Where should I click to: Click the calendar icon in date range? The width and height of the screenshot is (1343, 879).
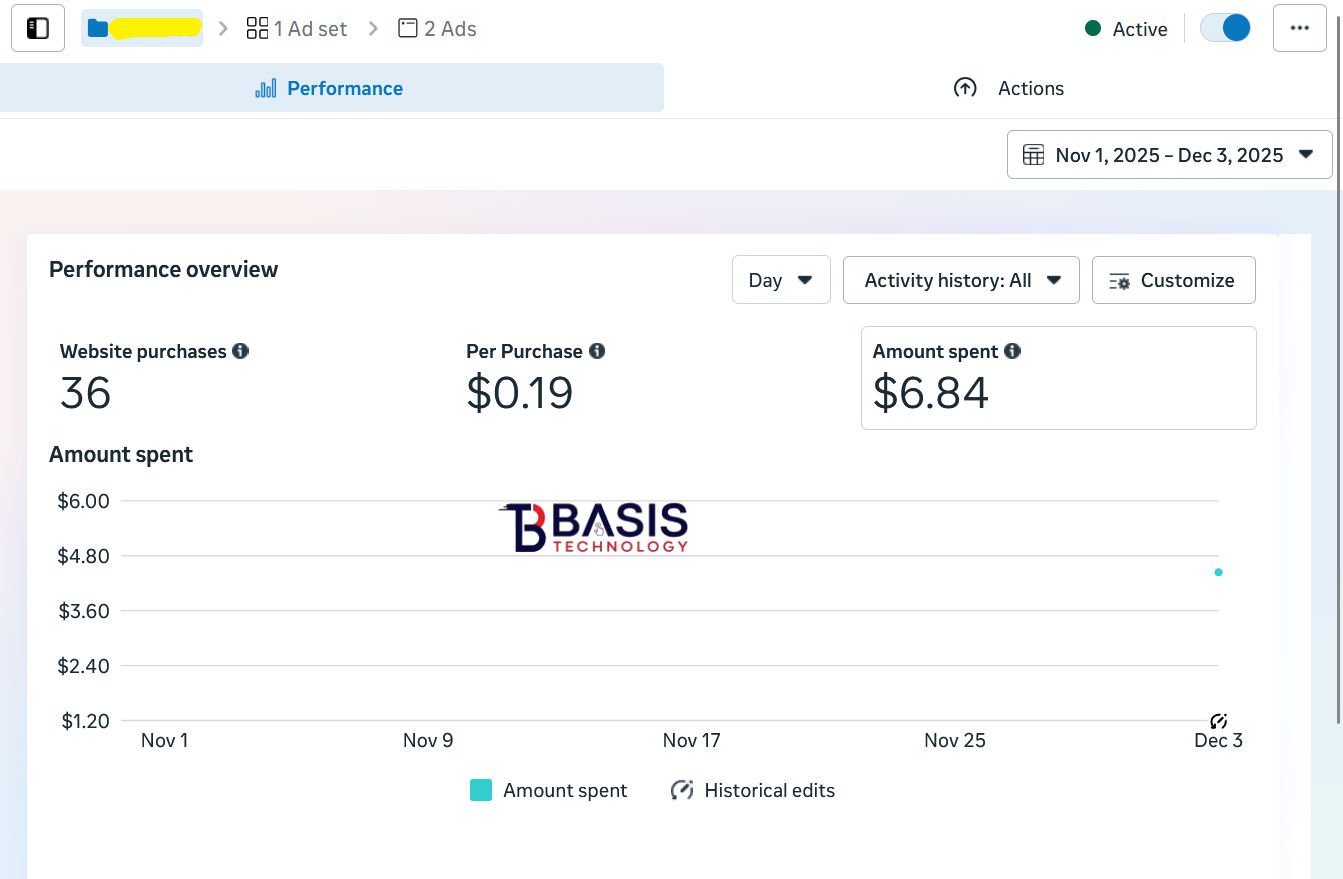coord(1034,155)
